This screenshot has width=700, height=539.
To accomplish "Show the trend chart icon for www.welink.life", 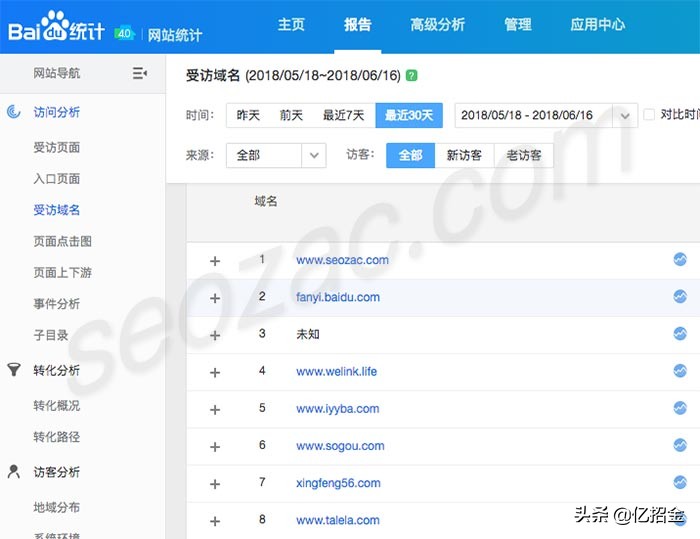I will (680, 371).
